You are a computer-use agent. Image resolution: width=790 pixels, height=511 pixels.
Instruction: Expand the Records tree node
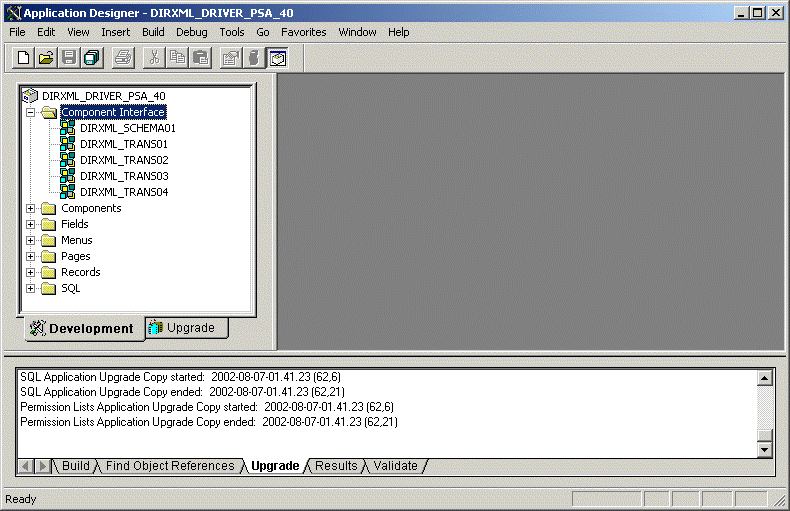pos(31,272)
